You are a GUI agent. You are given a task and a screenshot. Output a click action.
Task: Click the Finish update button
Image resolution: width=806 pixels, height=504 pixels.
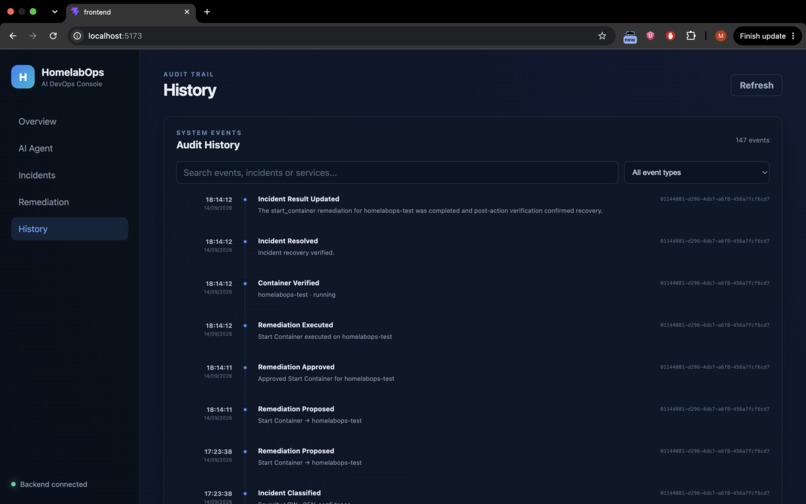coord(767,36)
